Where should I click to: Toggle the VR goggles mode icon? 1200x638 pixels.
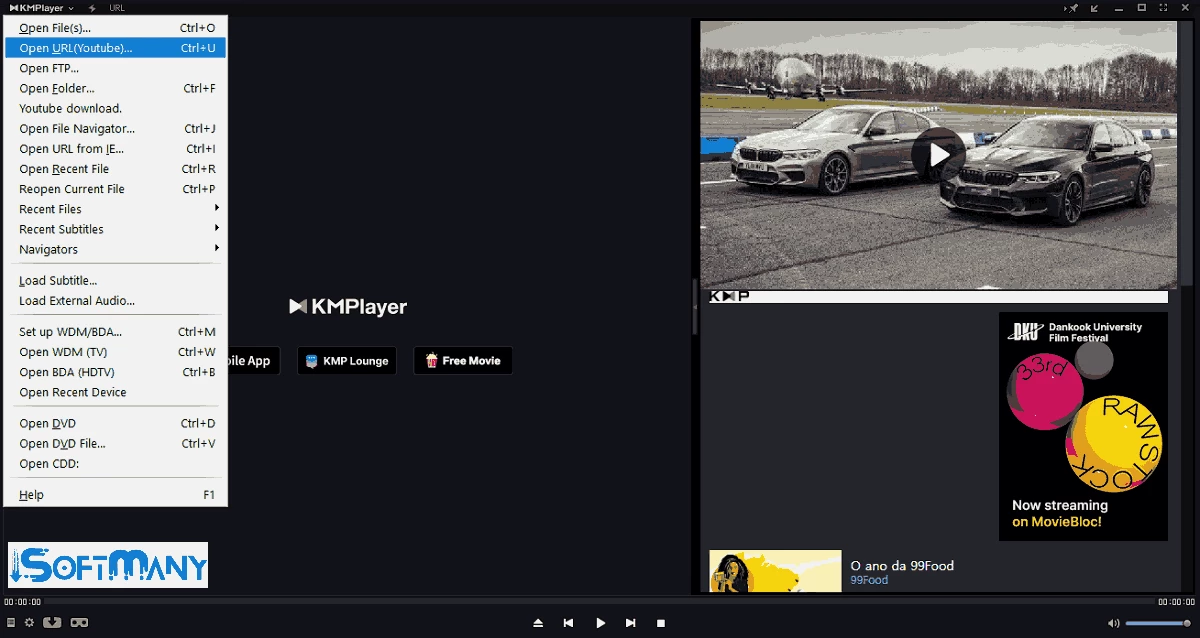click(x=78, y=623)
